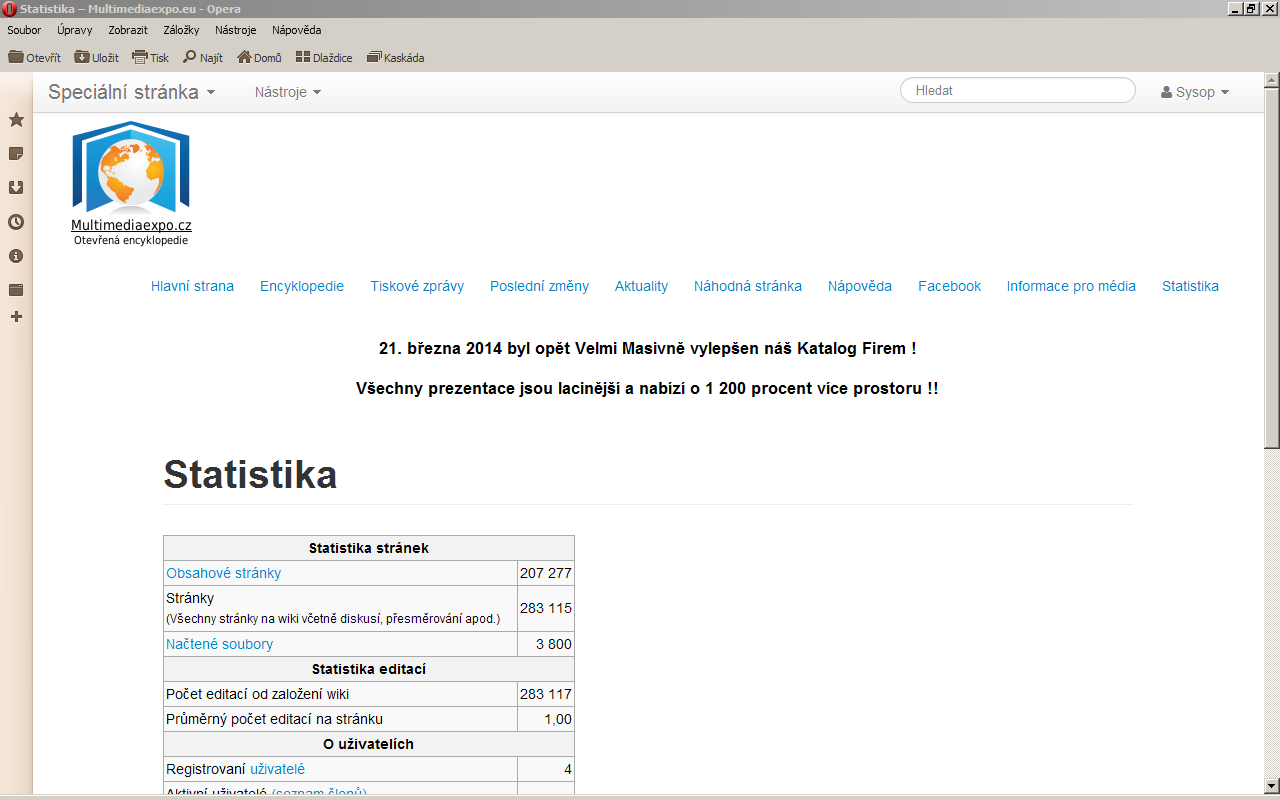Open the Sysop user dropdown
This screenshot has height=800, width=1280.
(x=1195, y=92)
